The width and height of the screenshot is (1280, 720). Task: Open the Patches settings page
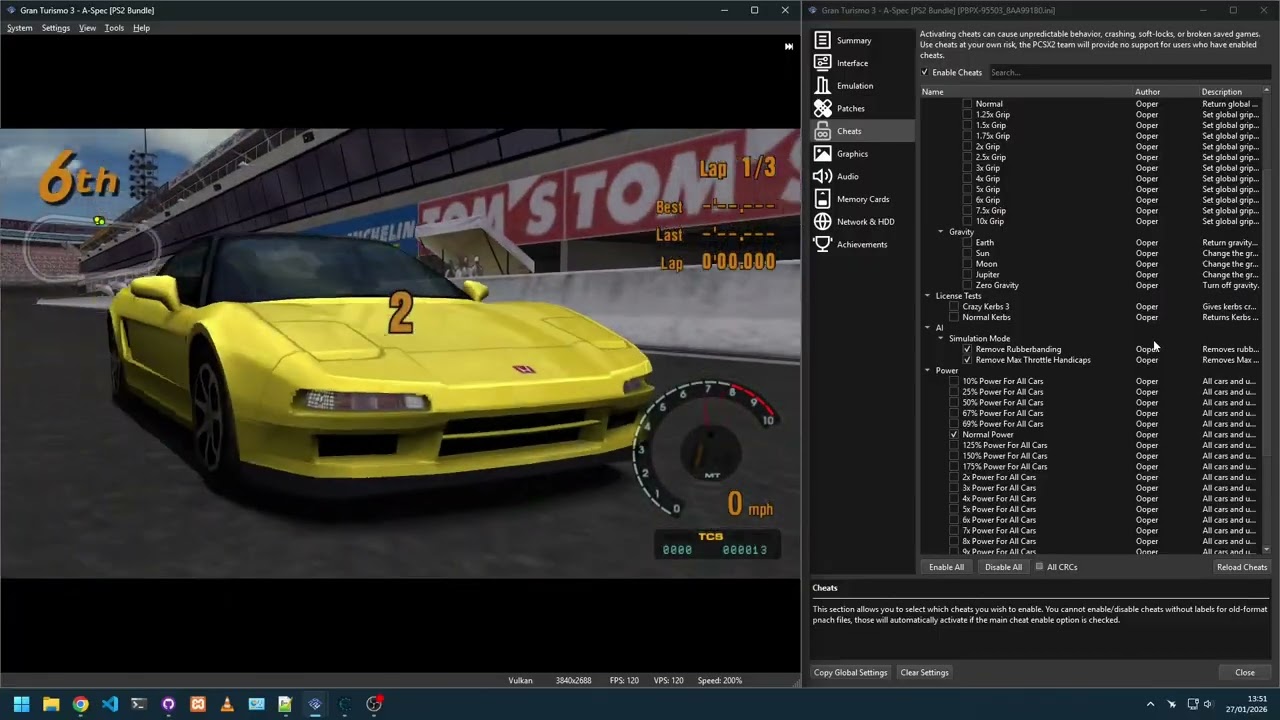862,108
